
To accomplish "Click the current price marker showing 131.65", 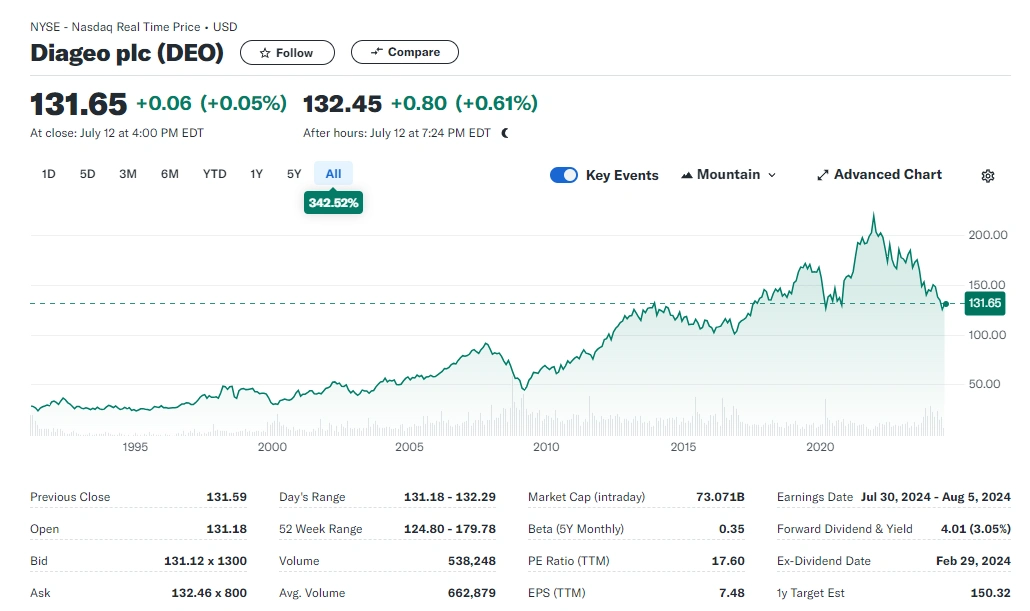I will coord(984,303).
